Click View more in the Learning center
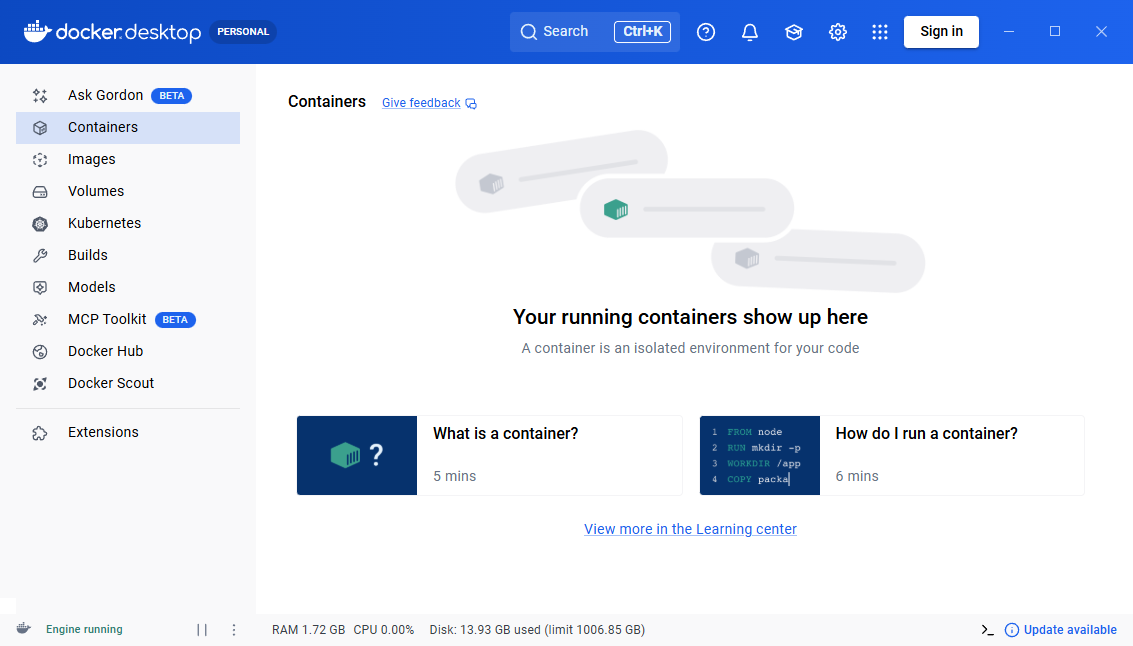The image size is (1133, 646). pos(690,529)
